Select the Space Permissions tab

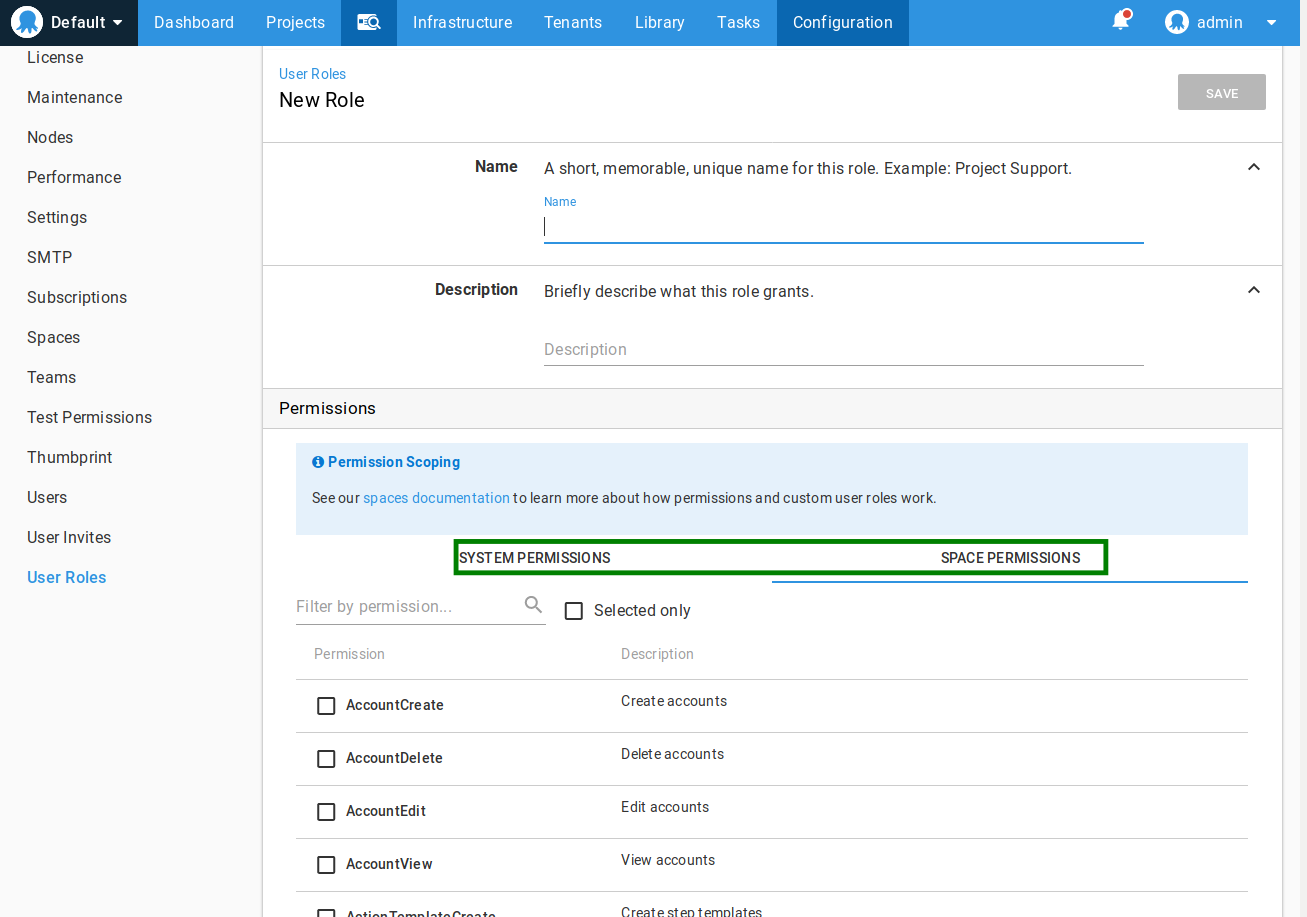[x=1010, y=558]
